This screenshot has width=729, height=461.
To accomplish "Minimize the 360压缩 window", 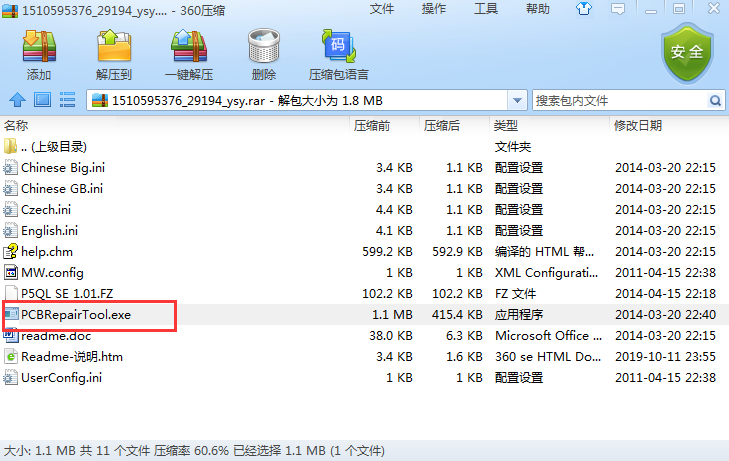I will 651,9.
